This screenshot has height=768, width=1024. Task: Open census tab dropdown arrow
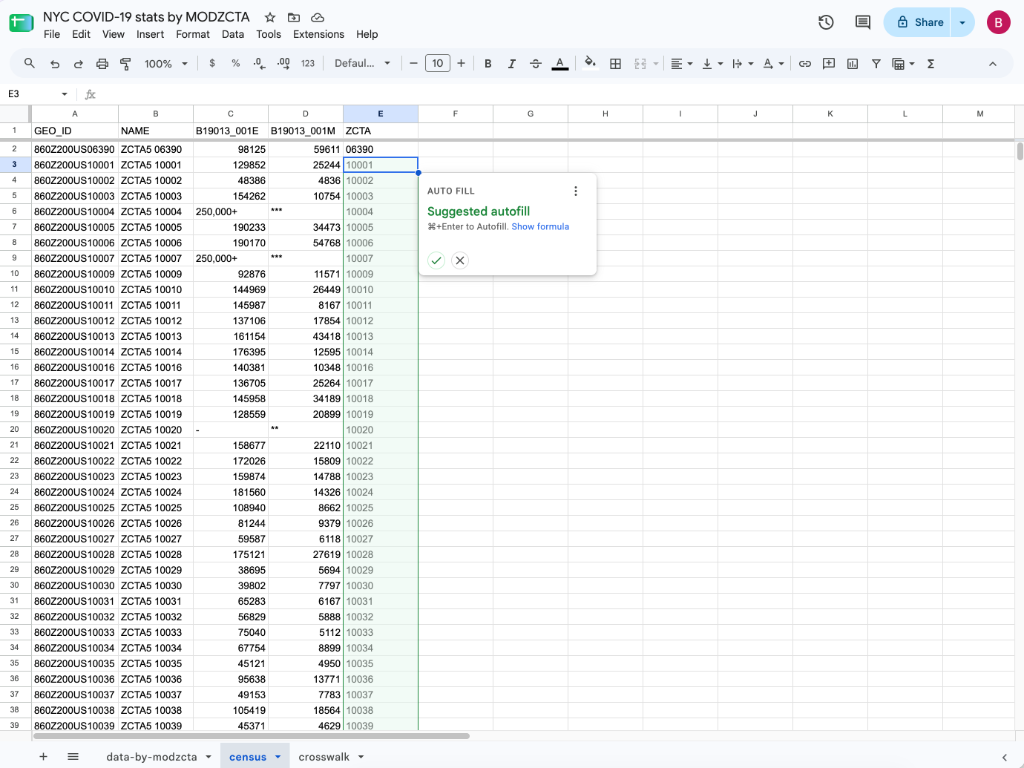(x=278, y=756)
